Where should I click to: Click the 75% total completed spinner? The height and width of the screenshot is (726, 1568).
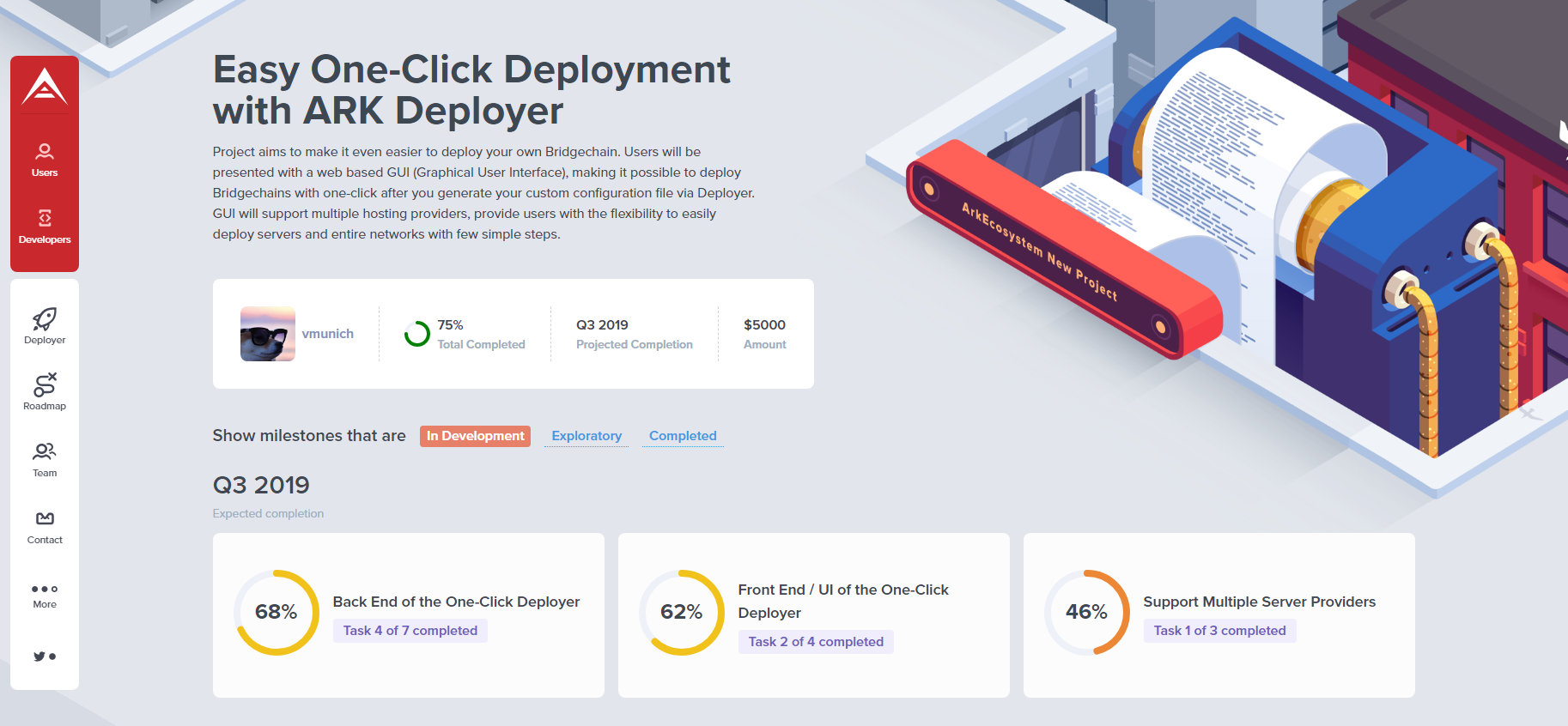coord(417,334)
